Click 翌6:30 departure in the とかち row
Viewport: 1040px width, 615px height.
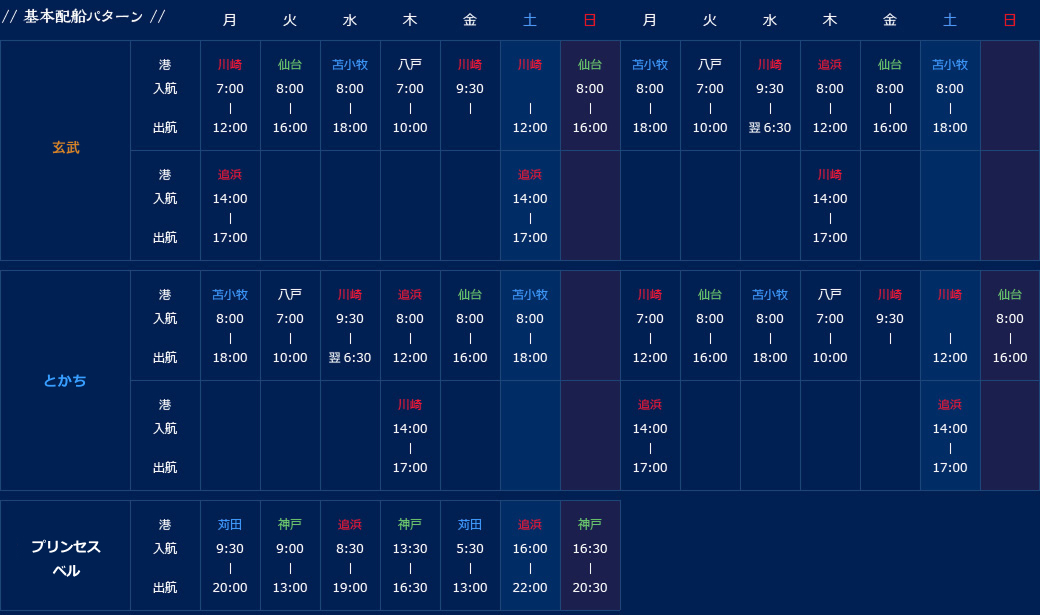(350, 358)
